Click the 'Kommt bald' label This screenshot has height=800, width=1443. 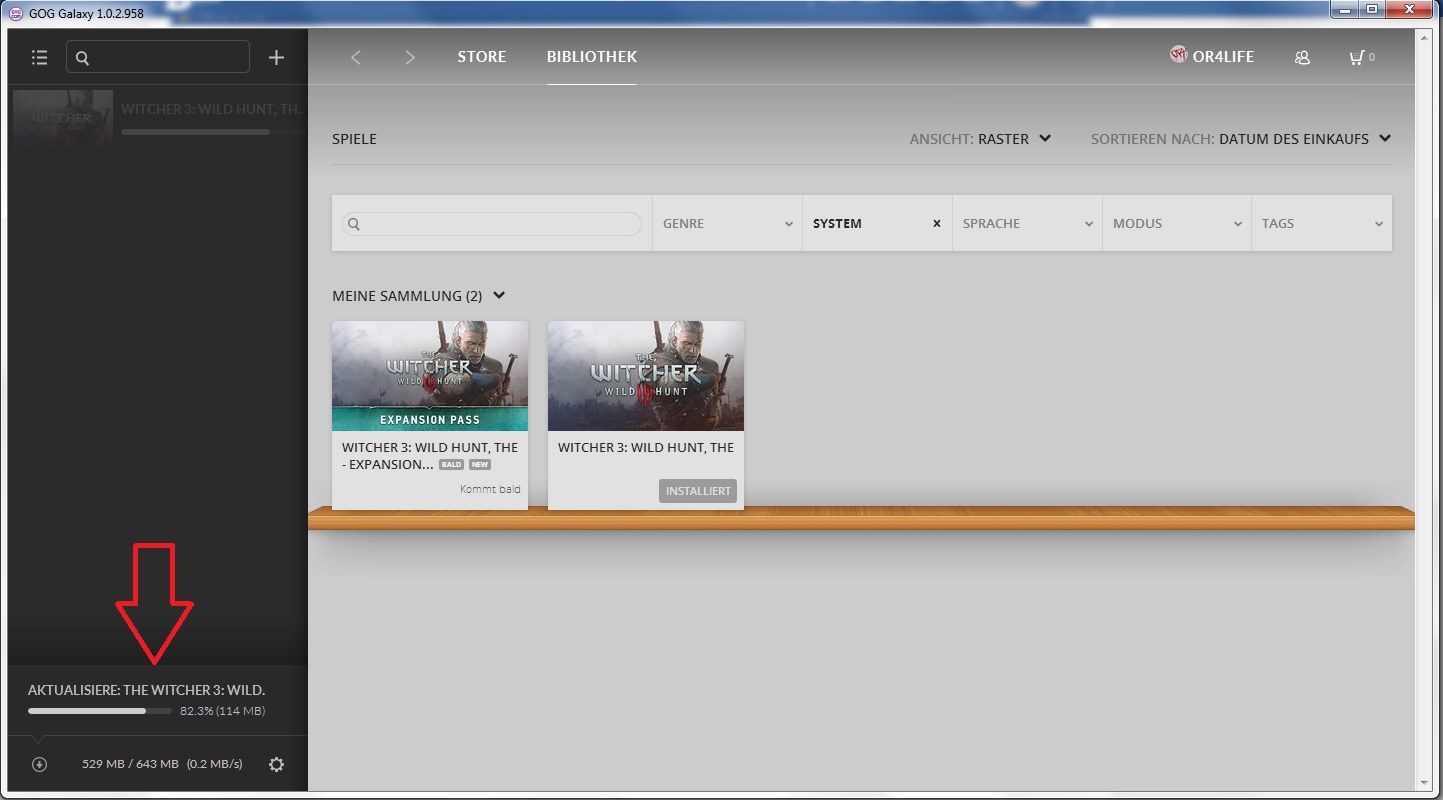click(x=490, y=489)
